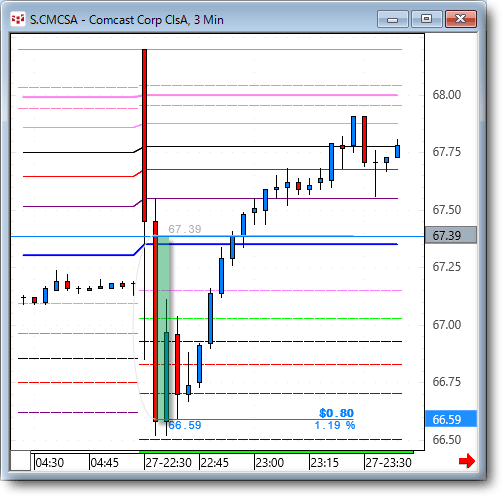Click the tall red candle at session open

coord(144,135)
